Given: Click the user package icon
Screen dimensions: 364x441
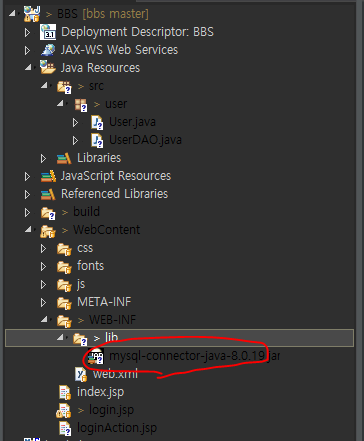Looking at the screenshot, I should pyautogui.click(x=81, y=105).
